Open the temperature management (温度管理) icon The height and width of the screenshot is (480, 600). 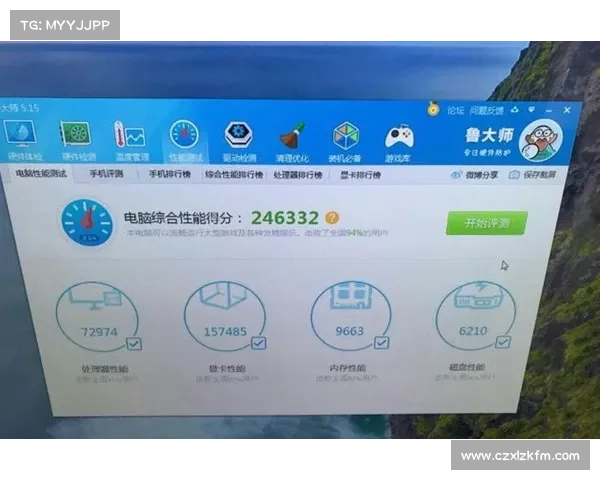coord(130,134)
